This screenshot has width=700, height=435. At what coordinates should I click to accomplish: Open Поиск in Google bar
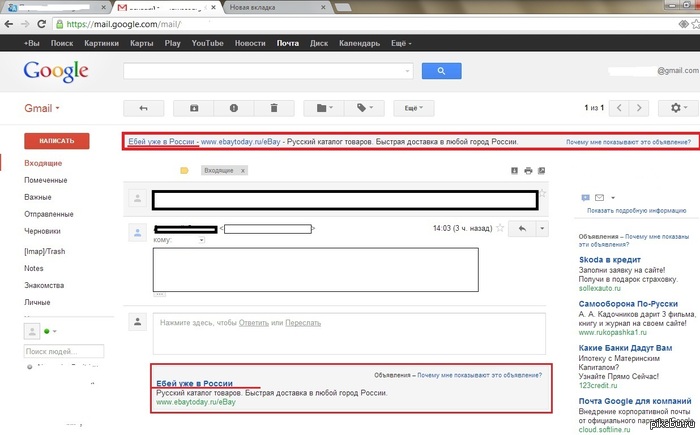point(62,43)
